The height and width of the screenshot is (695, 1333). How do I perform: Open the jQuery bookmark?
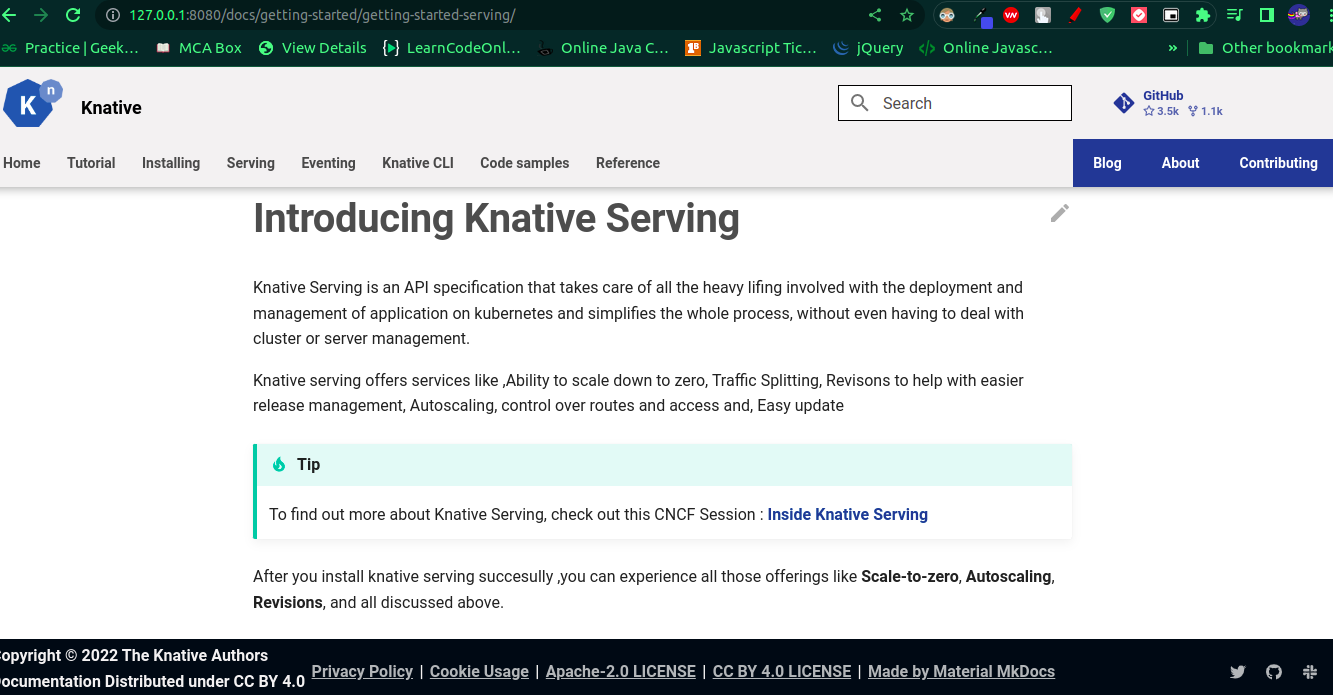(868, 47)
